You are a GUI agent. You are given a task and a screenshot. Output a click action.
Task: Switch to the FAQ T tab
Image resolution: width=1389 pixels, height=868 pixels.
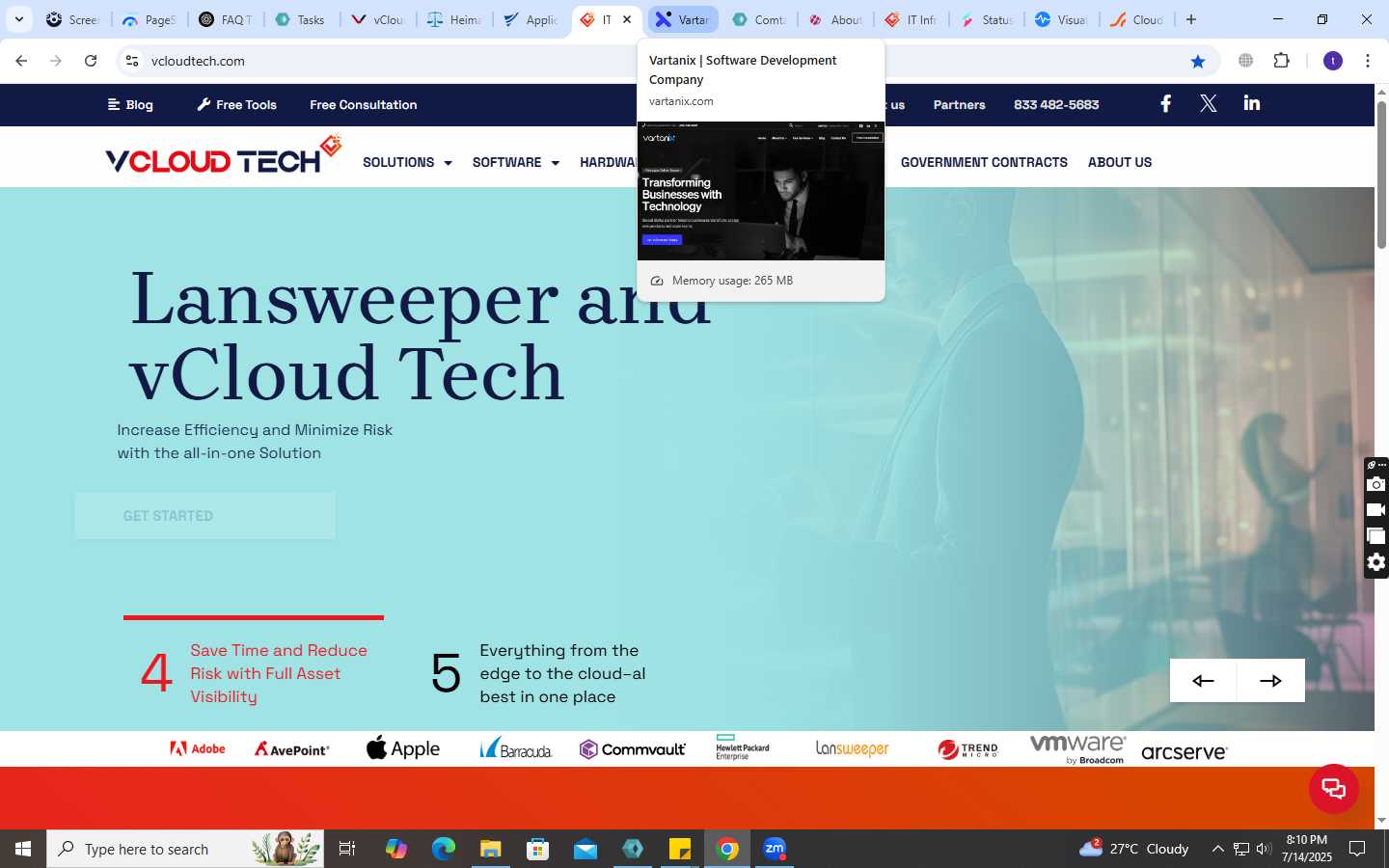(225, 19)
